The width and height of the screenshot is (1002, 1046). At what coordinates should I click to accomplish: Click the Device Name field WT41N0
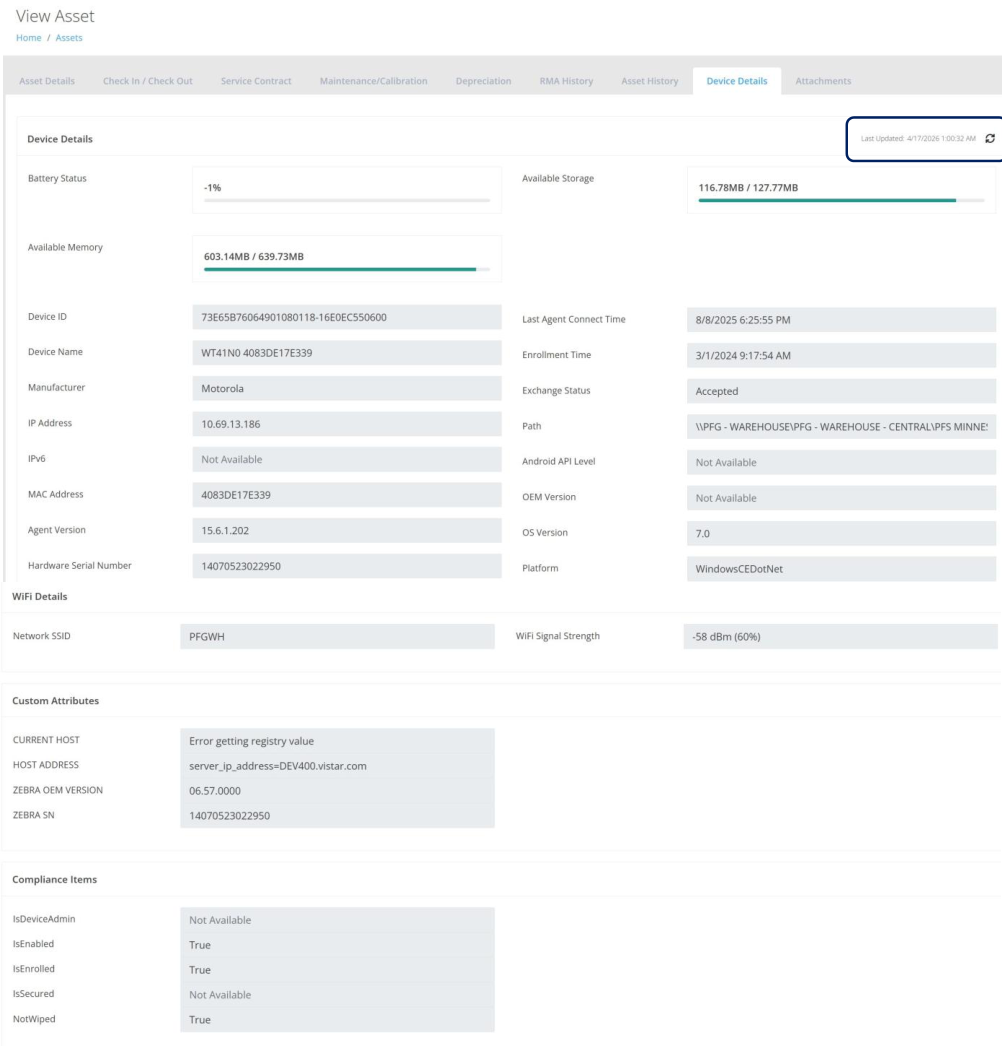tap(347, 353)
